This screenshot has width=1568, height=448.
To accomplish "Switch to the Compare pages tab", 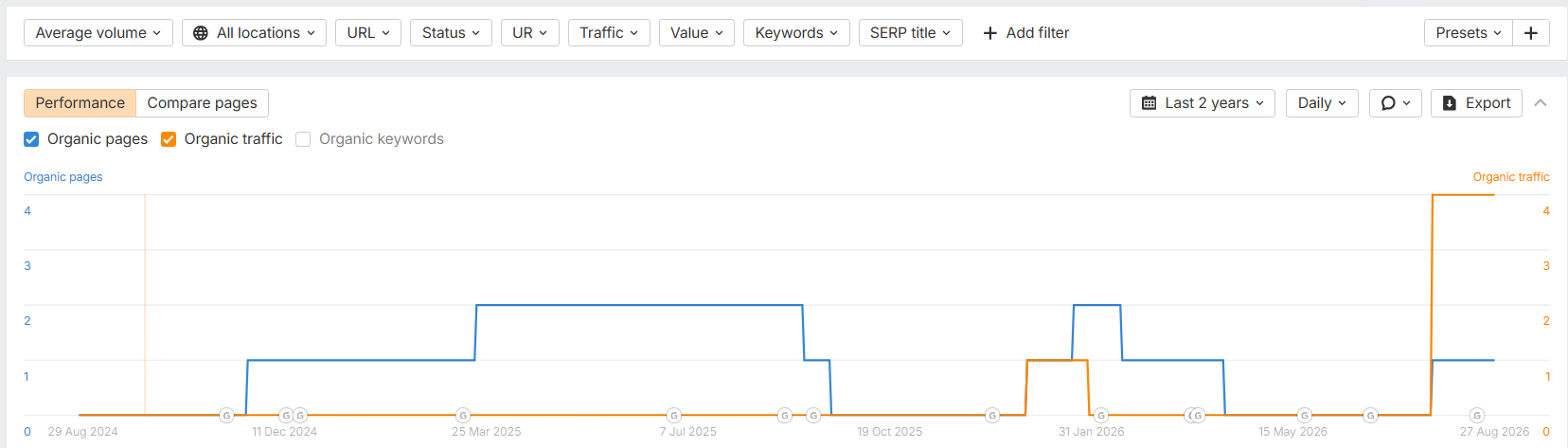I will (x=203, y=103).
